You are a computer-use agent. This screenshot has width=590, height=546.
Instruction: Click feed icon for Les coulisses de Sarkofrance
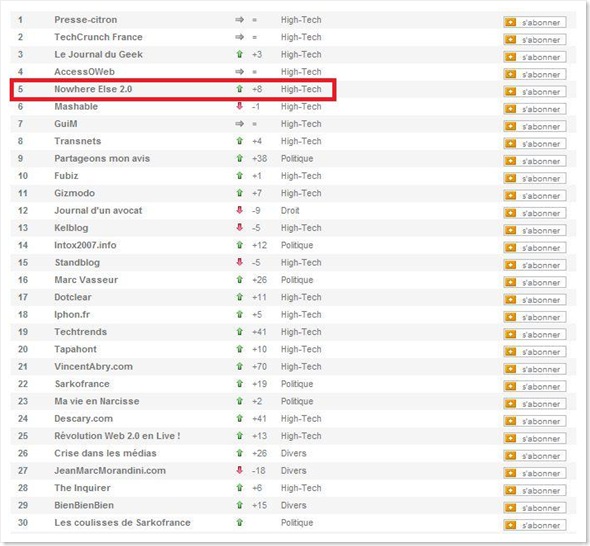click(x=511, y=525)
